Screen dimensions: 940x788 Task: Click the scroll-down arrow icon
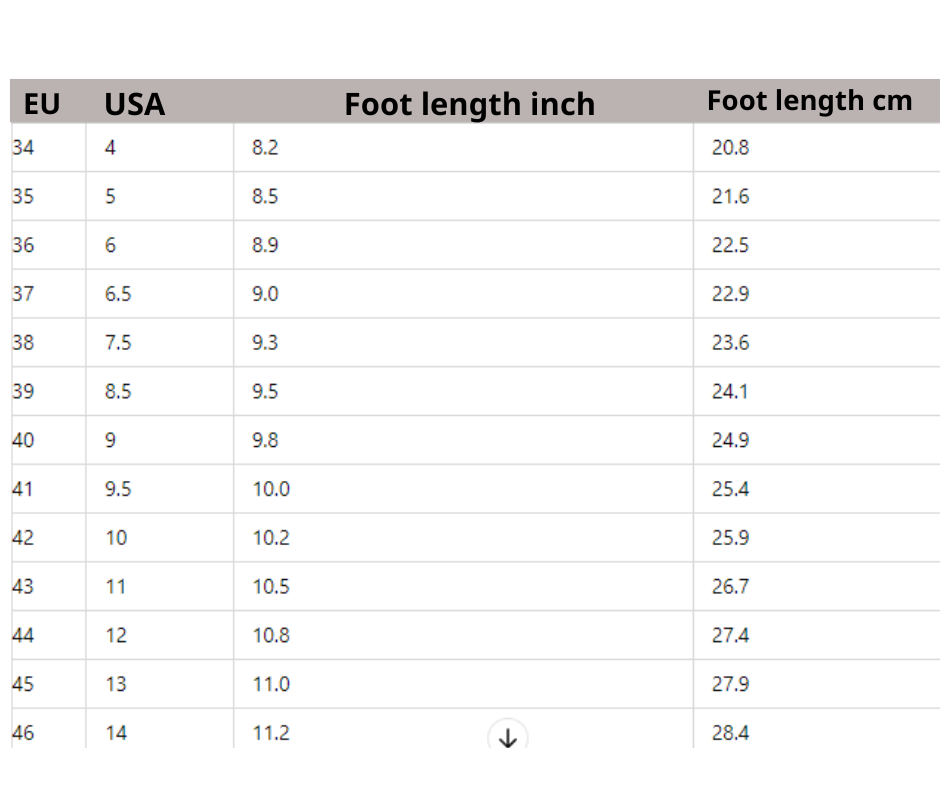tap(508, 737)
